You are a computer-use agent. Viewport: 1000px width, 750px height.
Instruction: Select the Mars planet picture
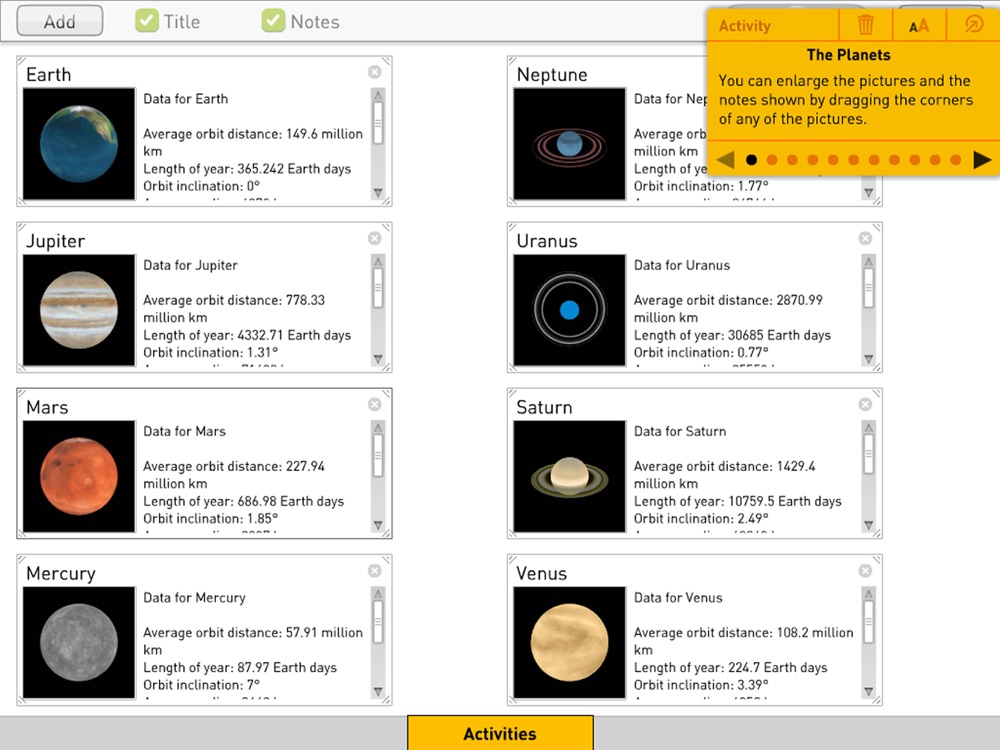click(79, 476)
